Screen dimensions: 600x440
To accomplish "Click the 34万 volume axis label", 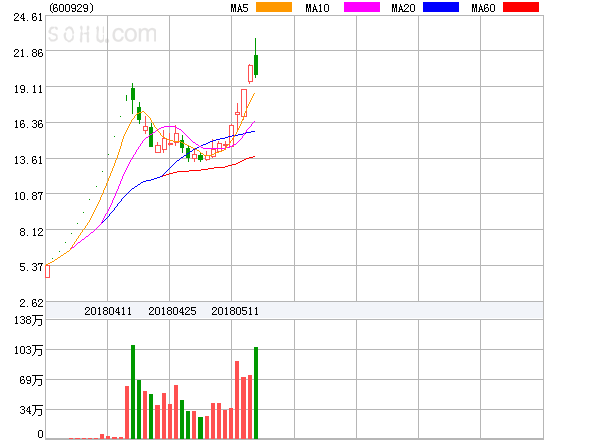I will point(31,410).
